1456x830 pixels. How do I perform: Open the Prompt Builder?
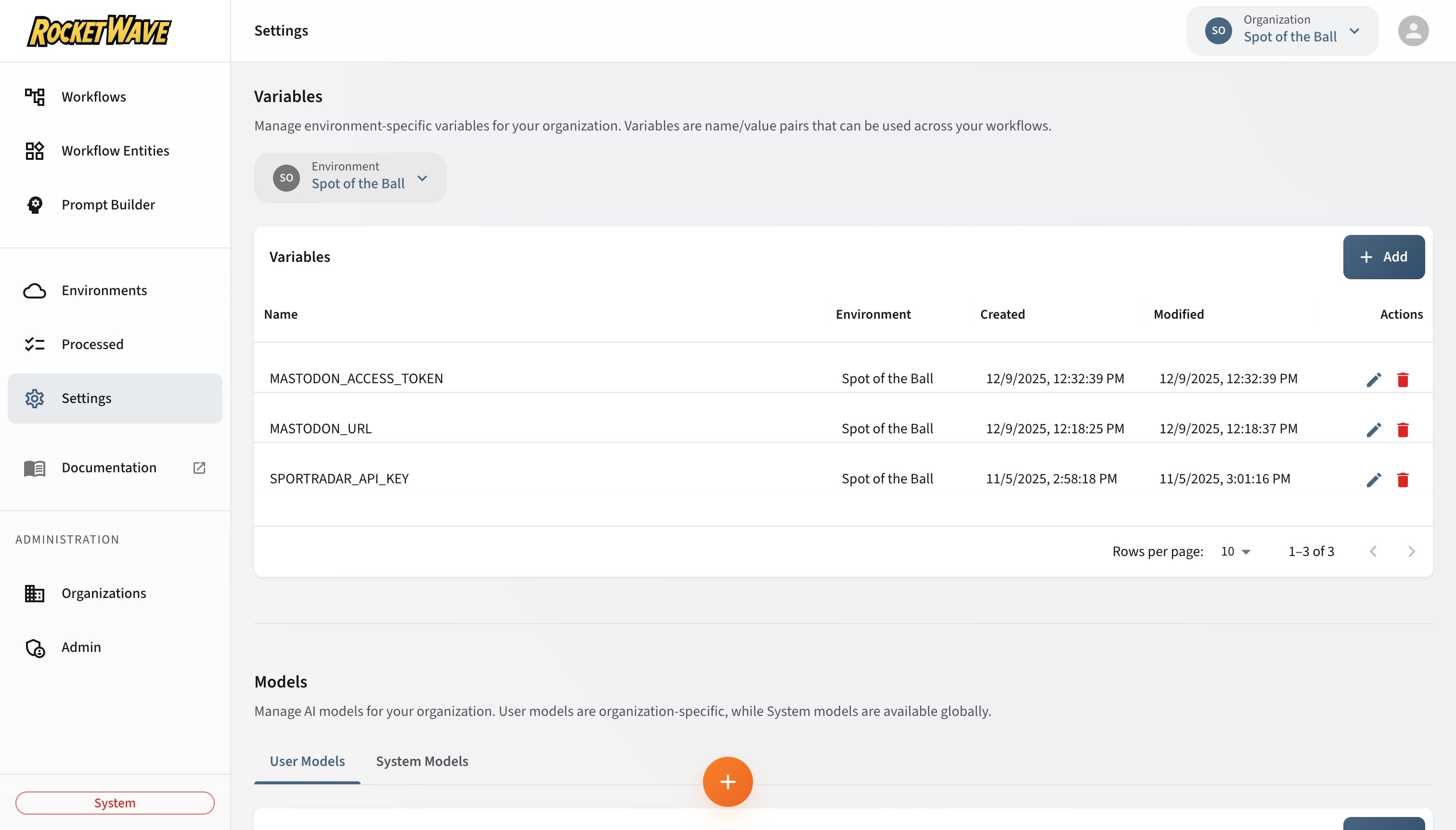[108, 205]
